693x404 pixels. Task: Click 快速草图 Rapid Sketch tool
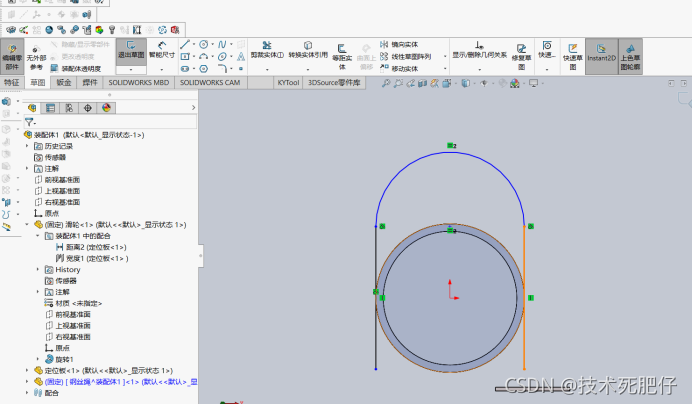573,57
